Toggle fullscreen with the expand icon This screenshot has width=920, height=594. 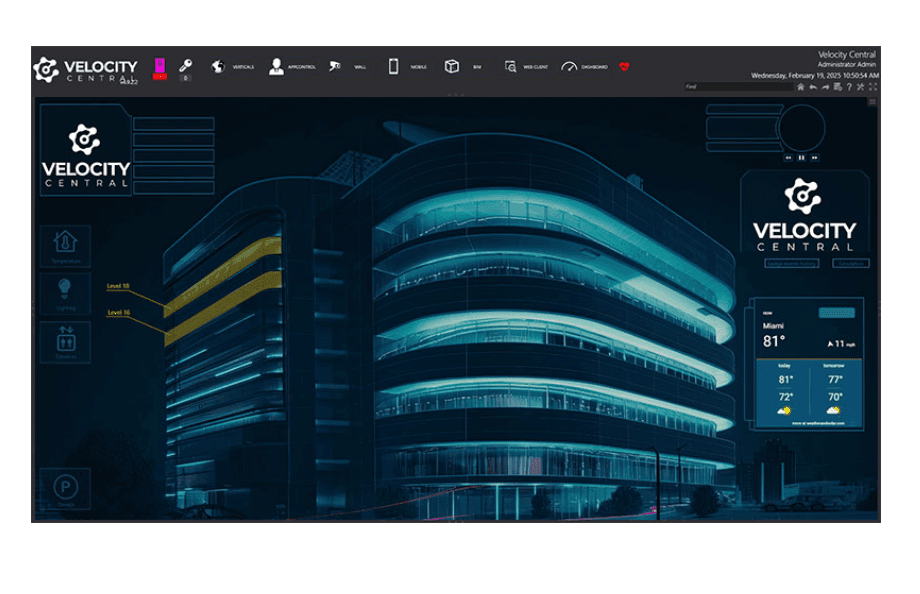872,87
